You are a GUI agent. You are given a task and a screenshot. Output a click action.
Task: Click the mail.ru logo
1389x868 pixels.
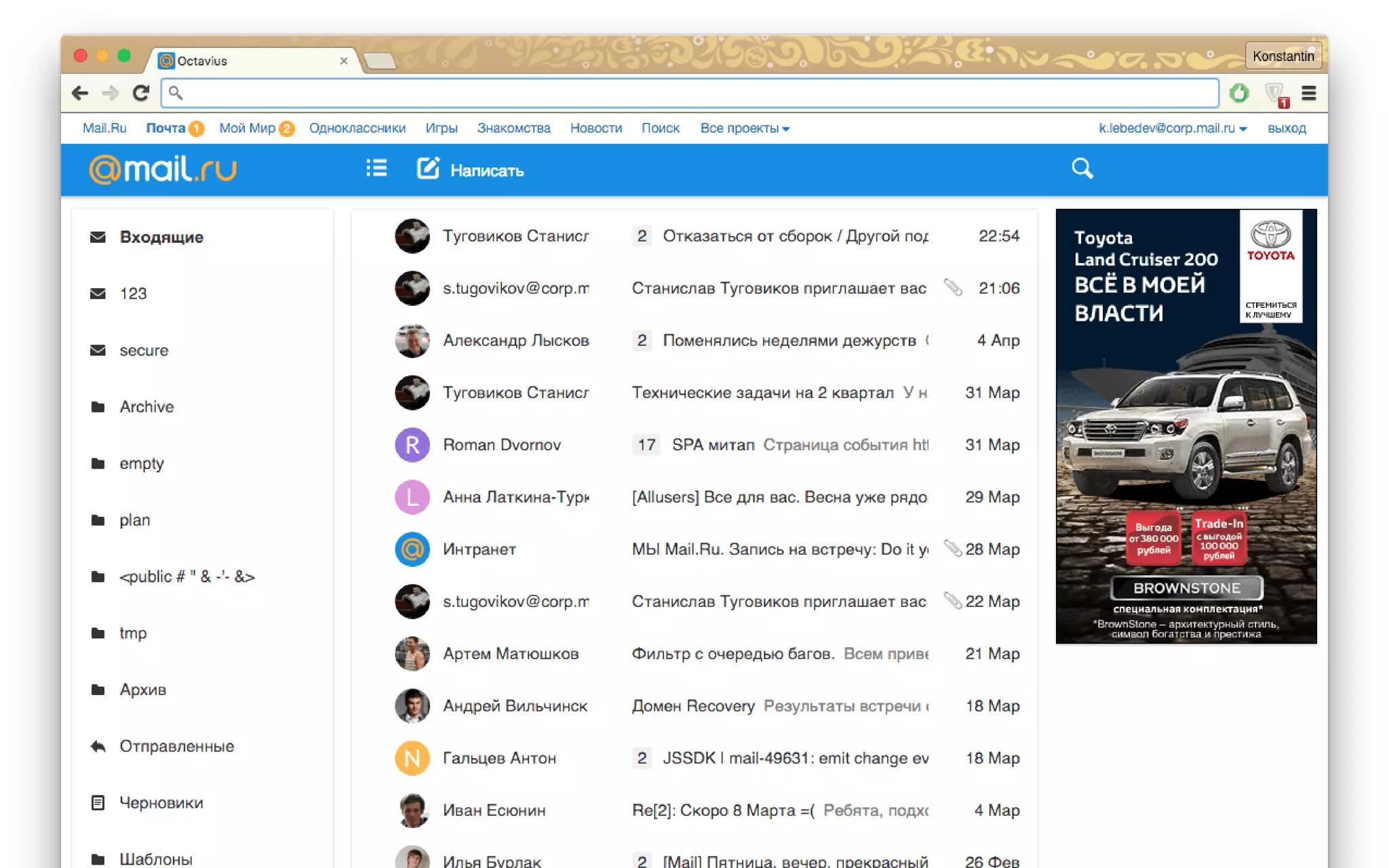[x=163, y=169]
